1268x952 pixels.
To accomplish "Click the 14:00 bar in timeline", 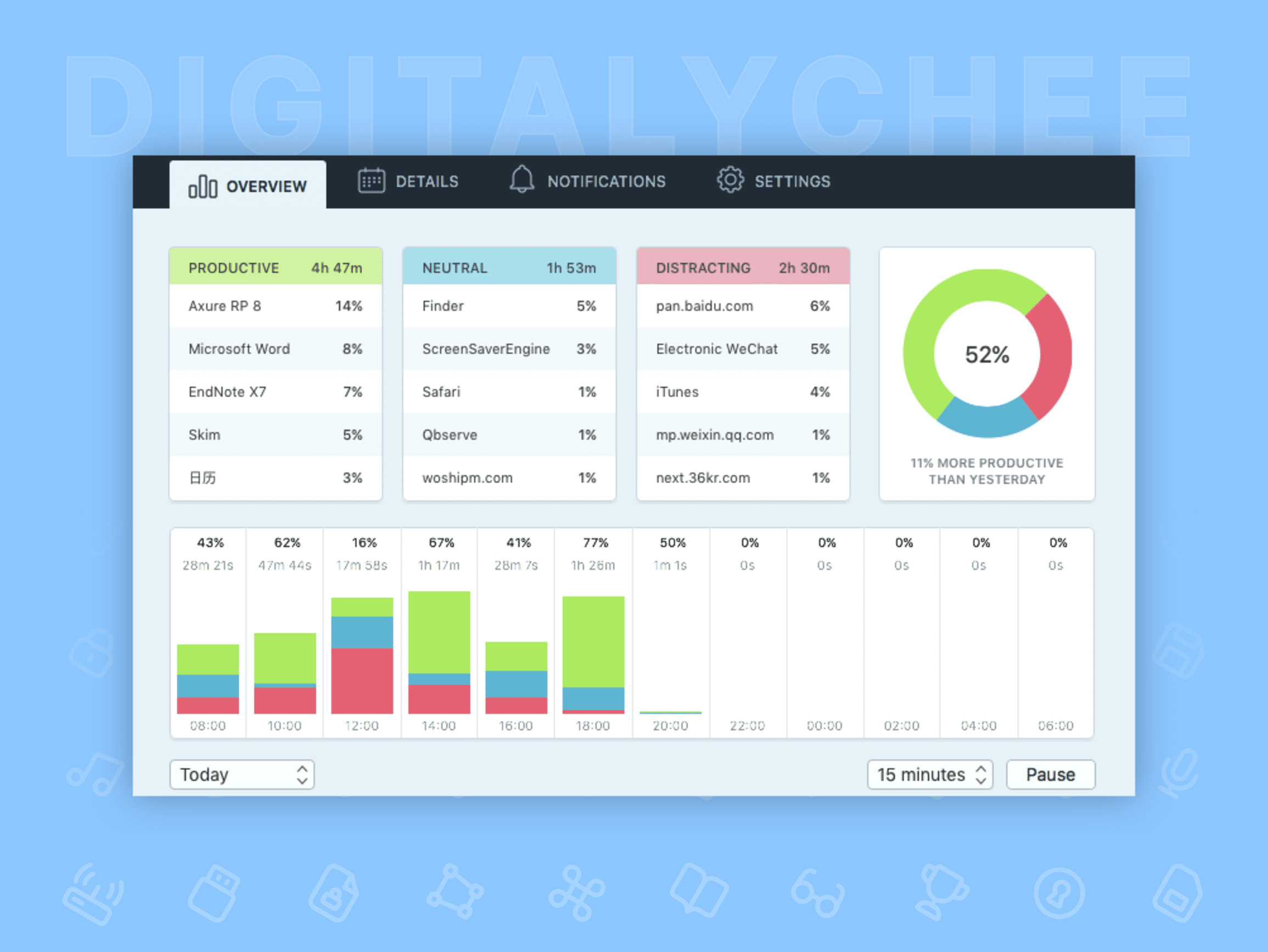I will (x=439, y=653).
